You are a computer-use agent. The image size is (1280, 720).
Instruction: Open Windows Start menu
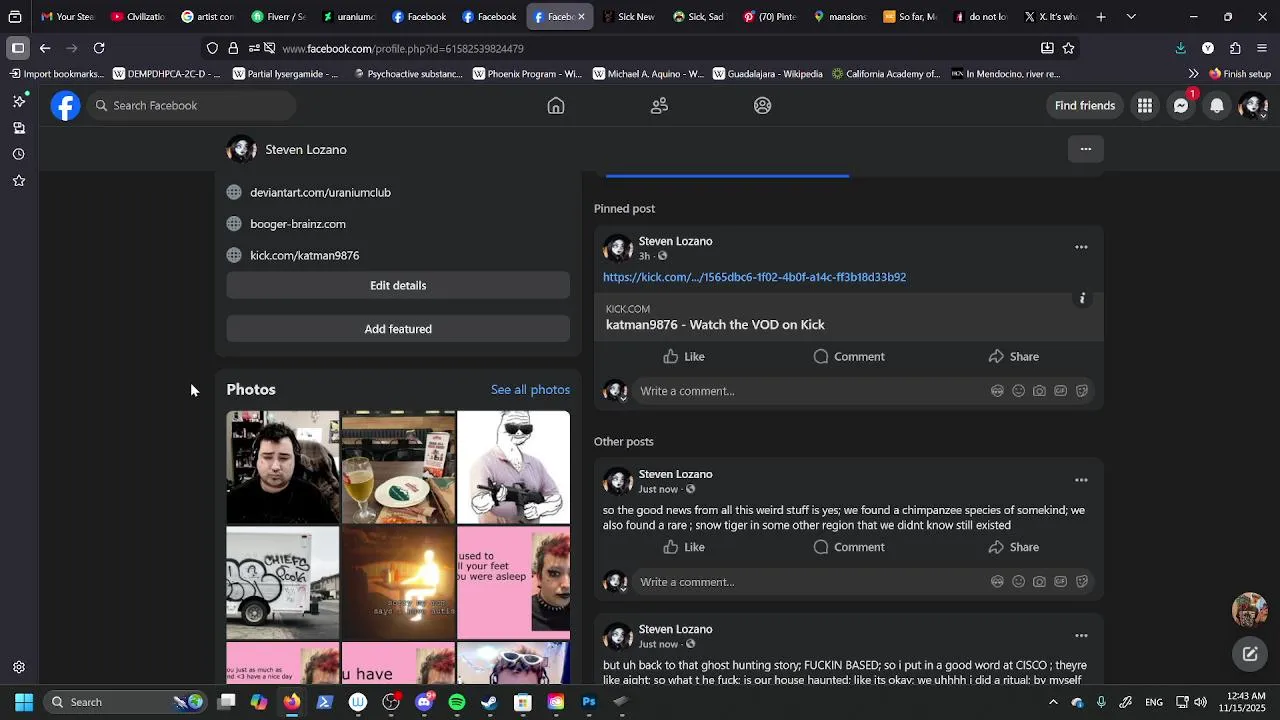pos(24,702)
